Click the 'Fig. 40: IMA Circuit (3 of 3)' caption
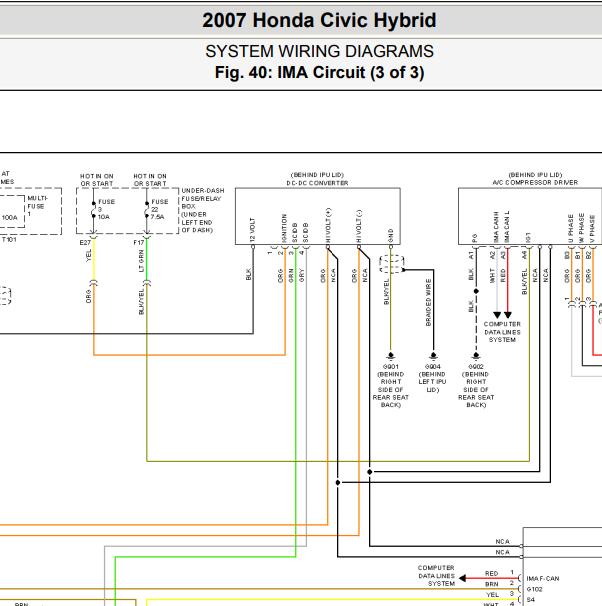Viewport: 602px width, 606px height. (x=319, y=73)
